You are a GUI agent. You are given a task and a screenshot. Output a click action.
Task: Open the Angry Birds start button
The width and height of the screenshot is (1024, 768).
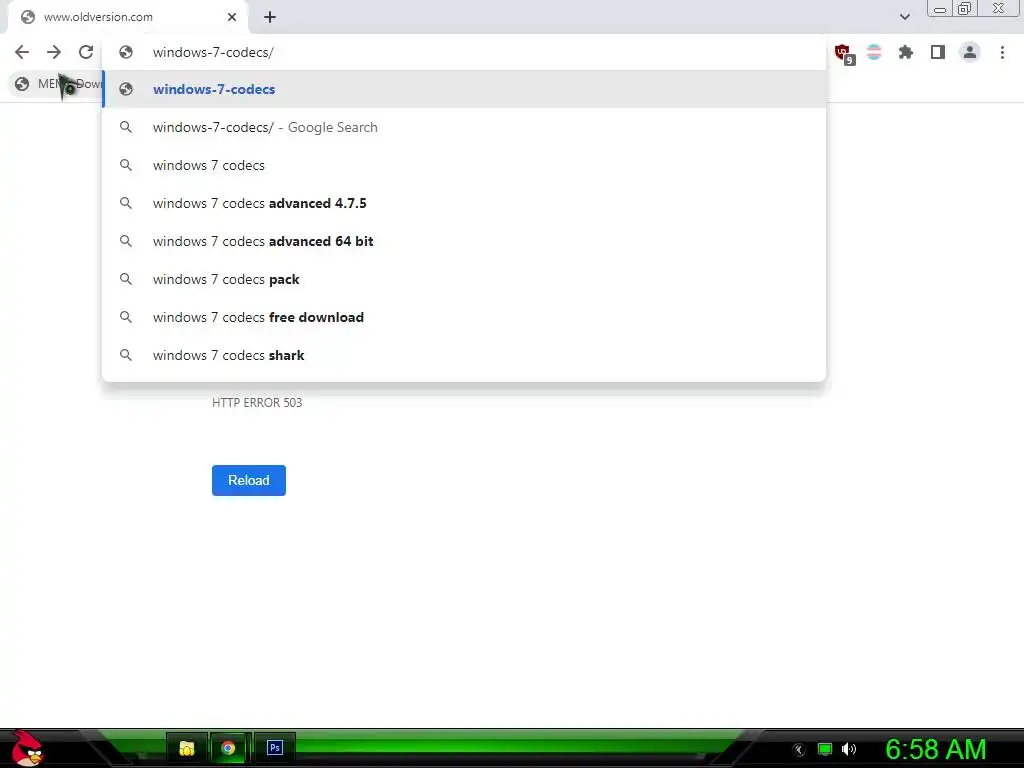tap(27, 748)
